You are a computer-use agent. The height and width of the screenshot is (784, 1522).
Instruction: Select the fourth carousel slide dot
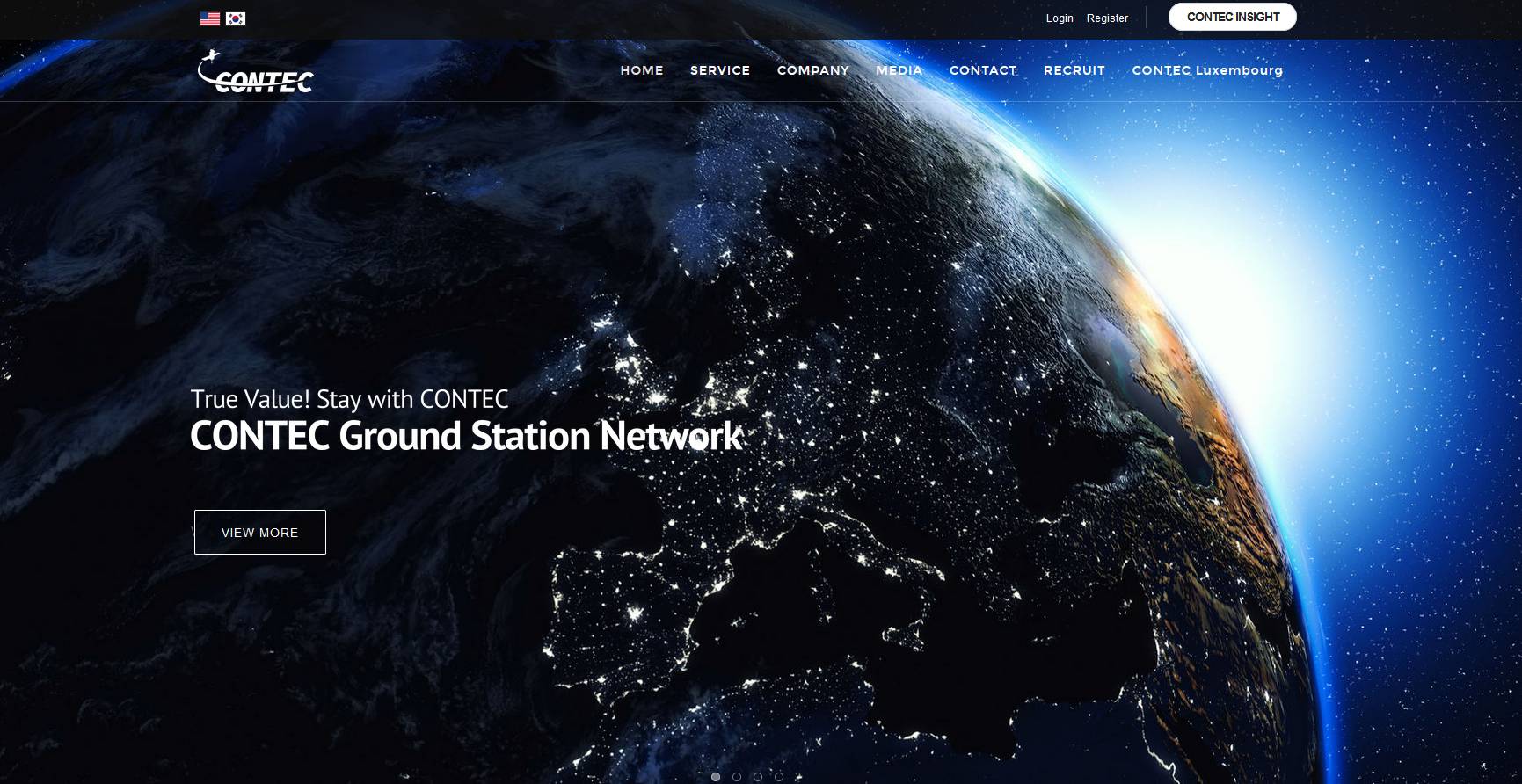point(779,777)
